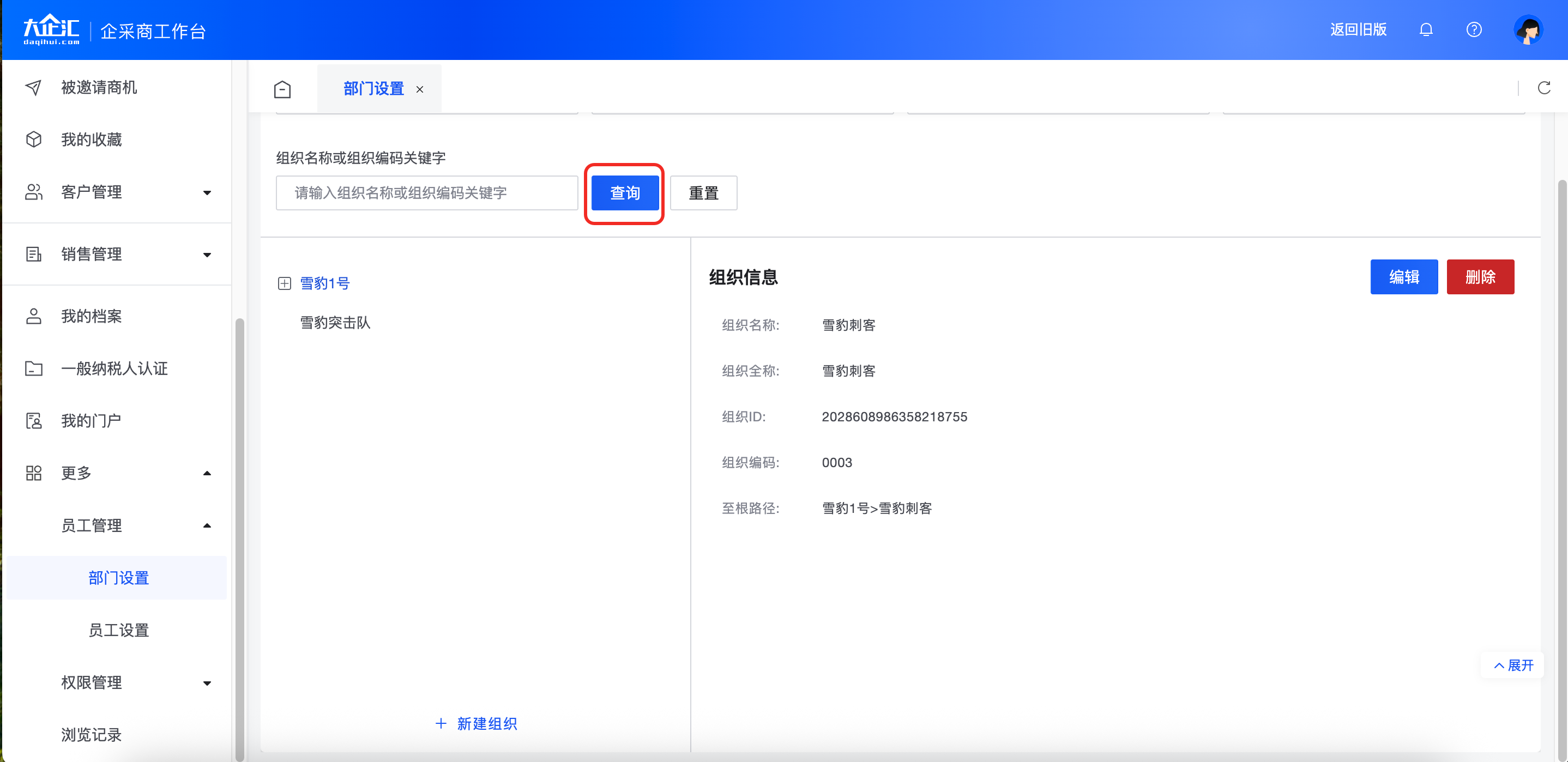
Task: Open the notification bell
Action: click(x=1426, y=29)
